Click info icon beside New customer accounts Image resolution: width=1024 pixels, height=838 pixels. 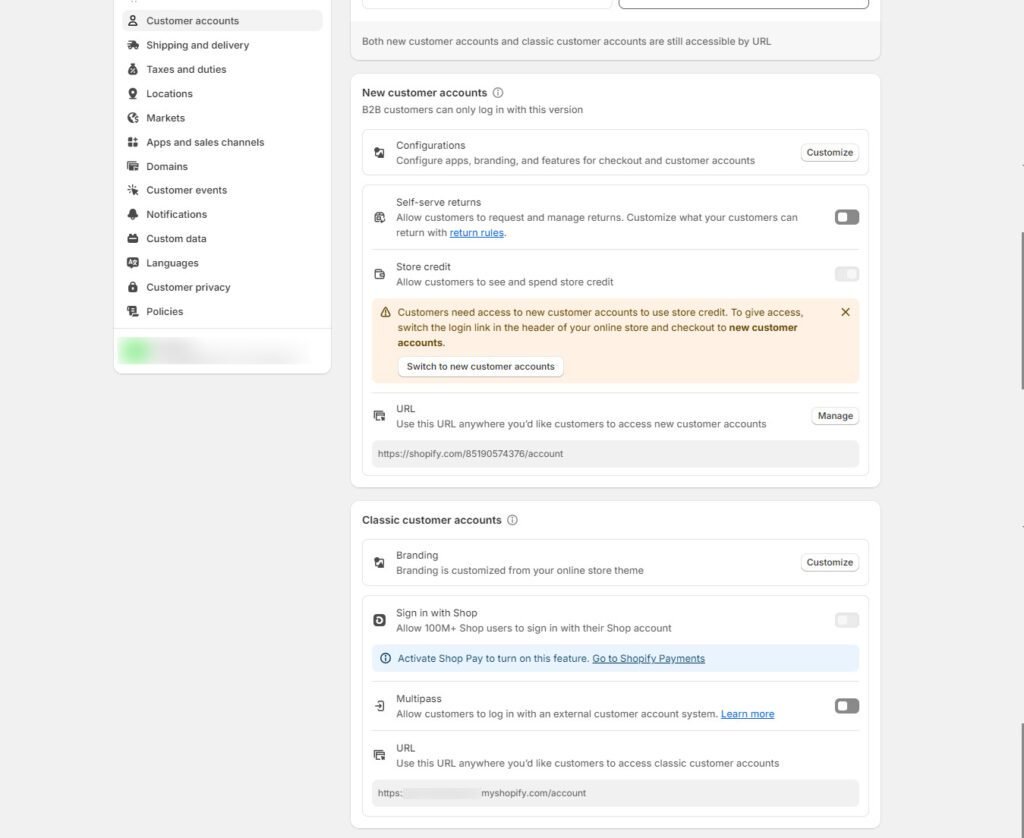pos(498,93)
